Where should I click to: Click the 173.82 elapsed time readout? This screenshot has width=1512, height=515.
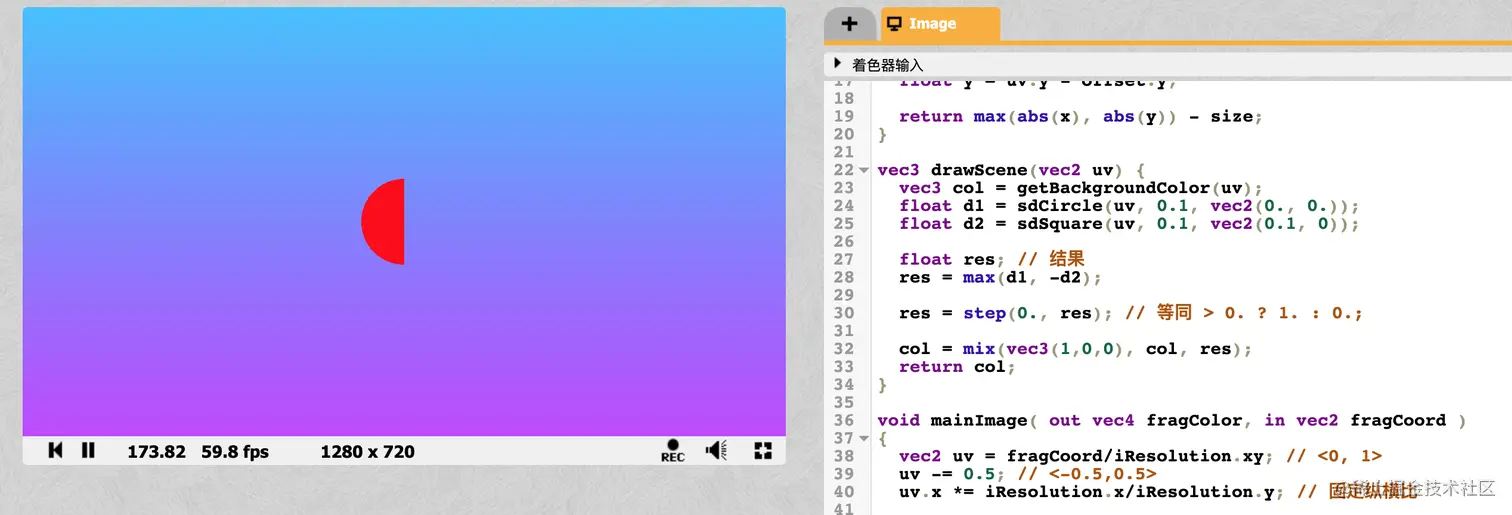(x=156, y=452)
